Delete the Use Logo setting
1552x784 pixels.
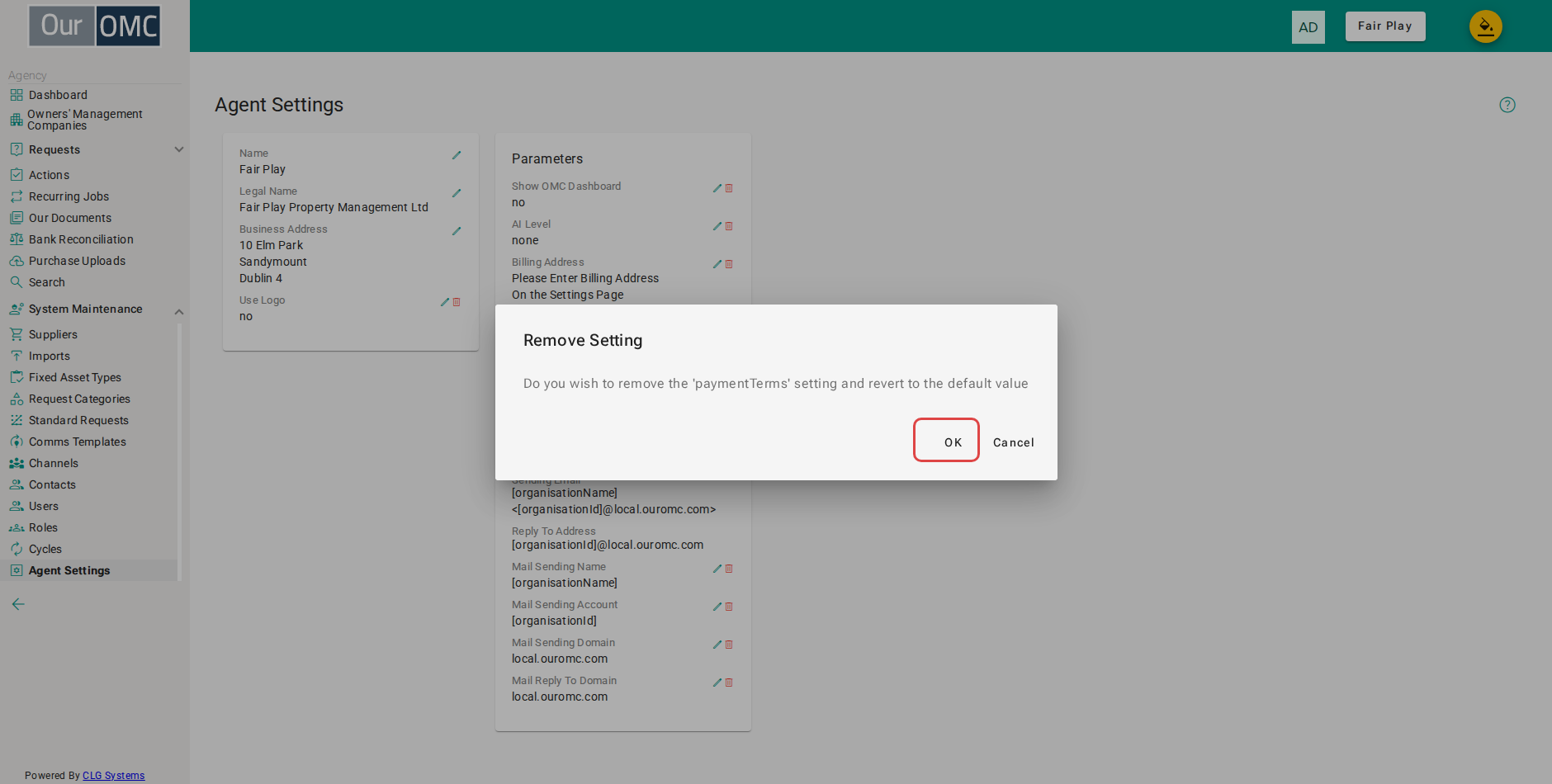457,302
